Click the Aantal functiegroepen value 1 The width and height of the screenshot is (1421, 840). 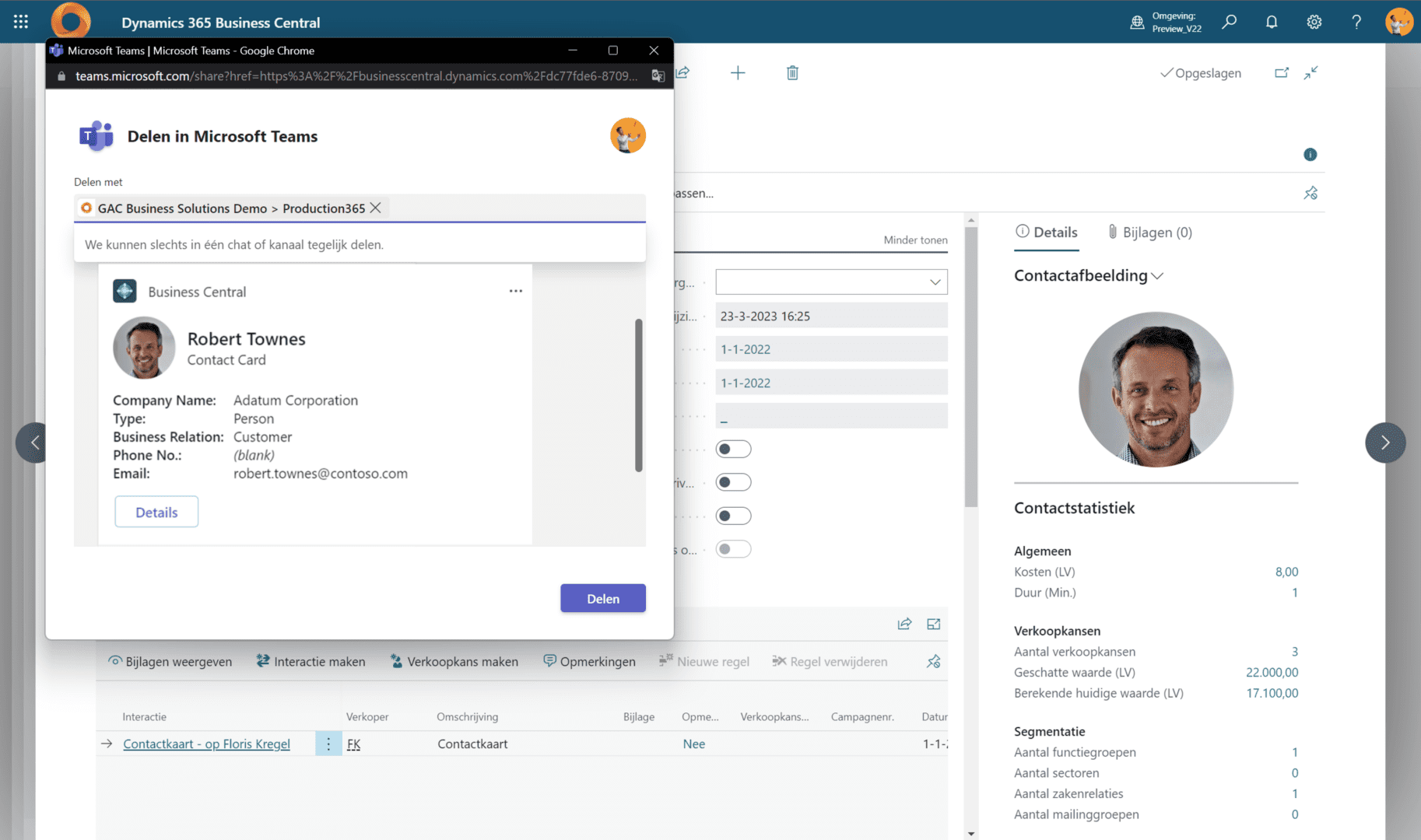point(1294,751)
